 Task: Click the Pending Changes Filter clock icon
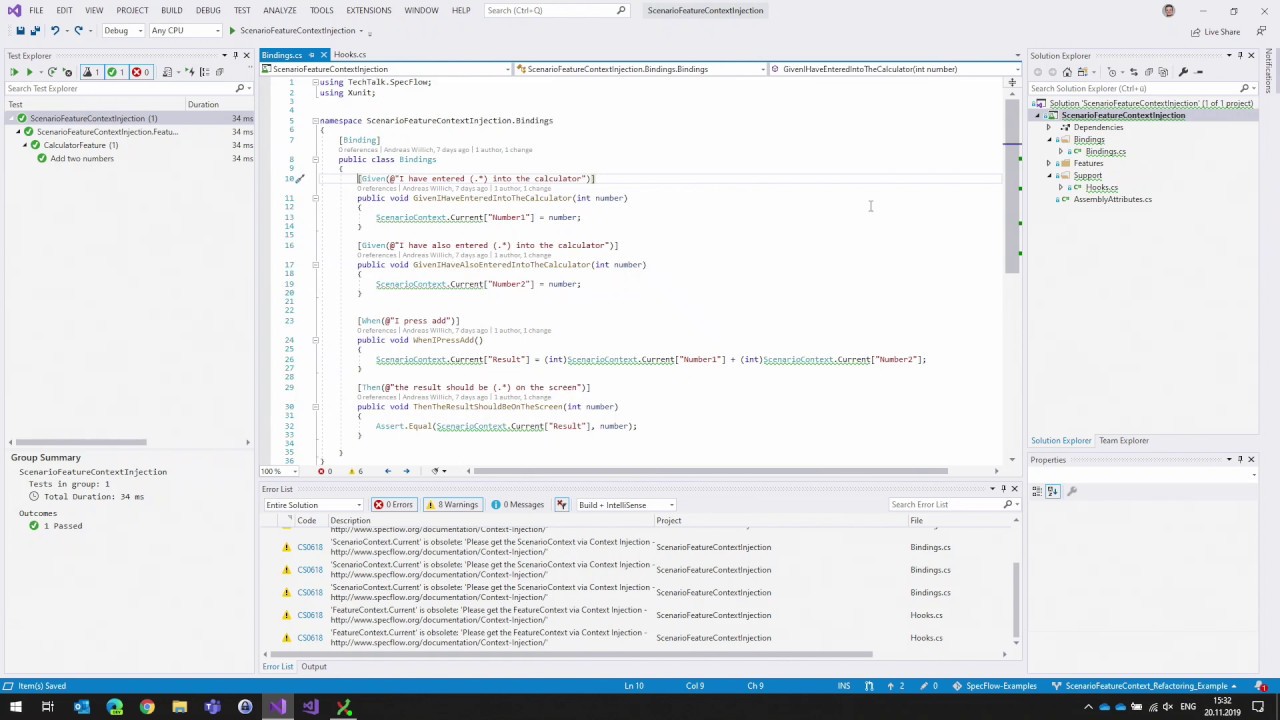coord(1112,72)
